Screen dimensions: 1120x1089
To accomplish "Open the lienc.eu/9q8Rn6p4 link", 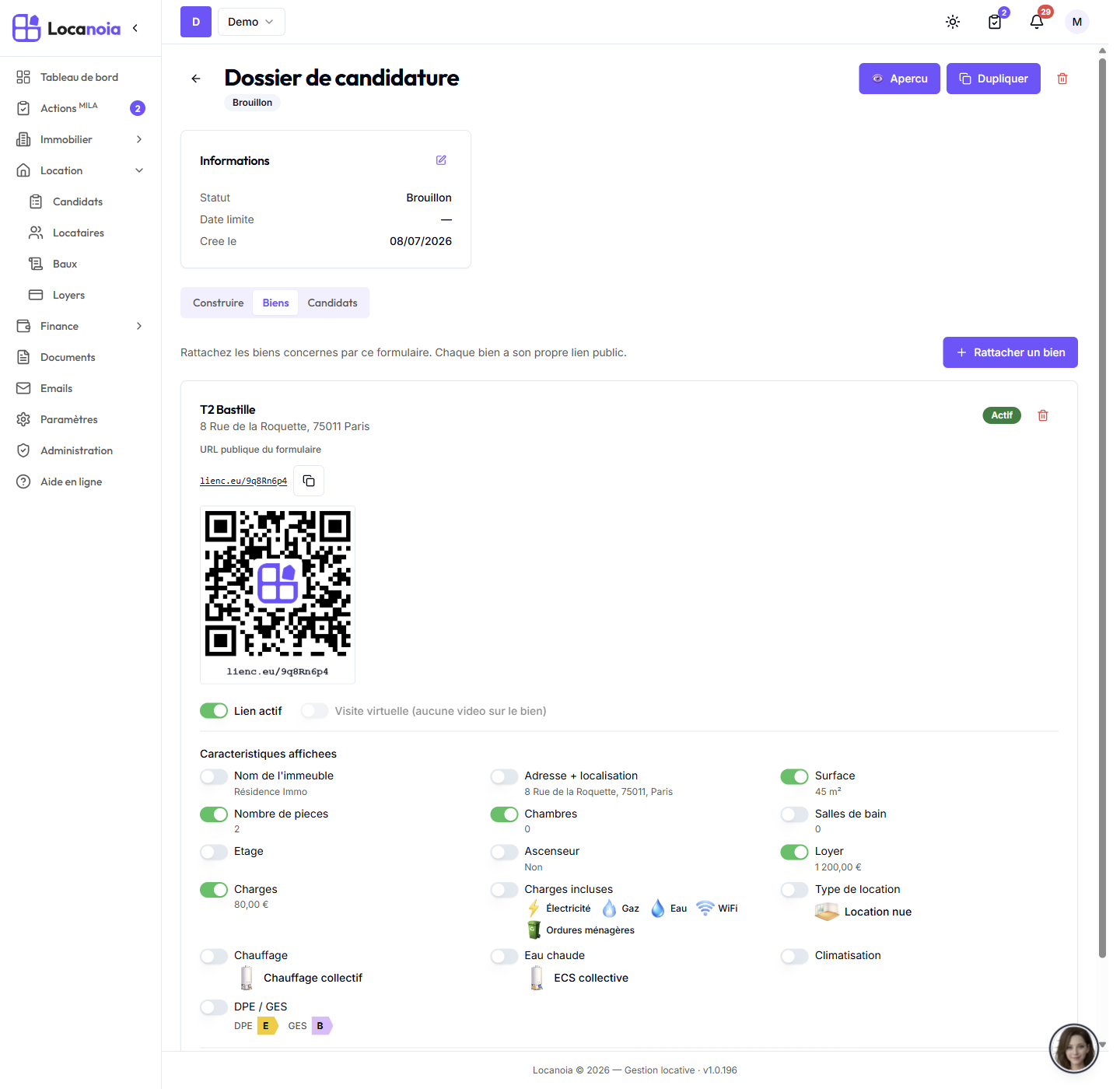I will [243, 481].
